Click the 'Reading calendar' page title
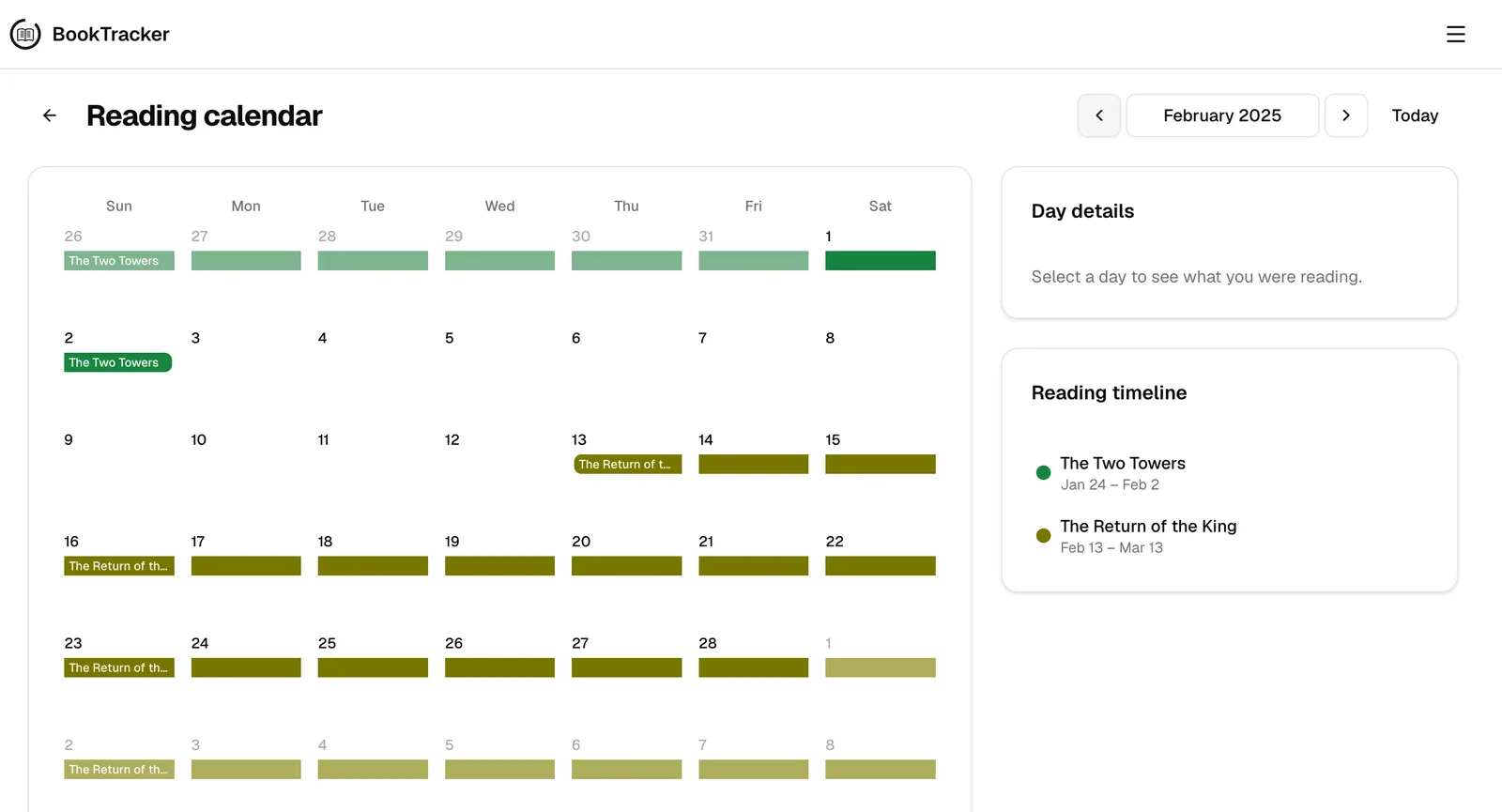 click(x=204, y=115)
